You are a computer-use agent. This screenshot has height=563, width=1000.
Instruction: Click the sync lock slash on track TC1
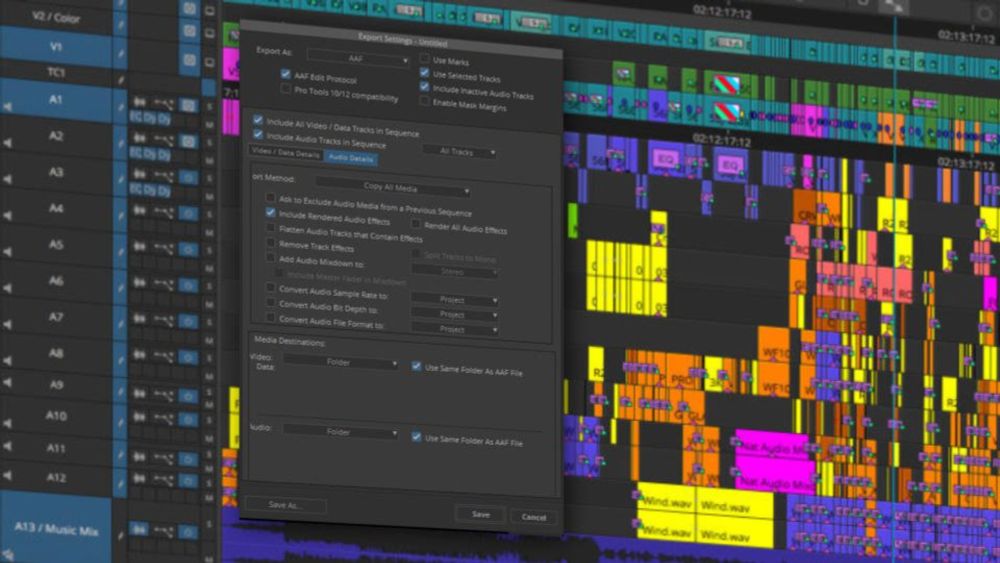point(119,80)
